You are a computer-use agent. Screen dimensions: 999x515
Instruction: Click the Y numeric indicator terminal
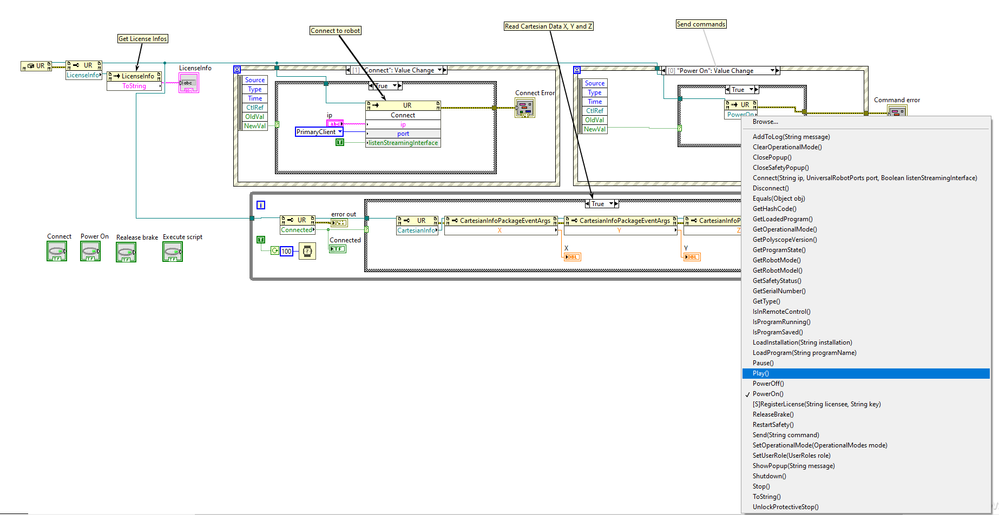(692, 256)
